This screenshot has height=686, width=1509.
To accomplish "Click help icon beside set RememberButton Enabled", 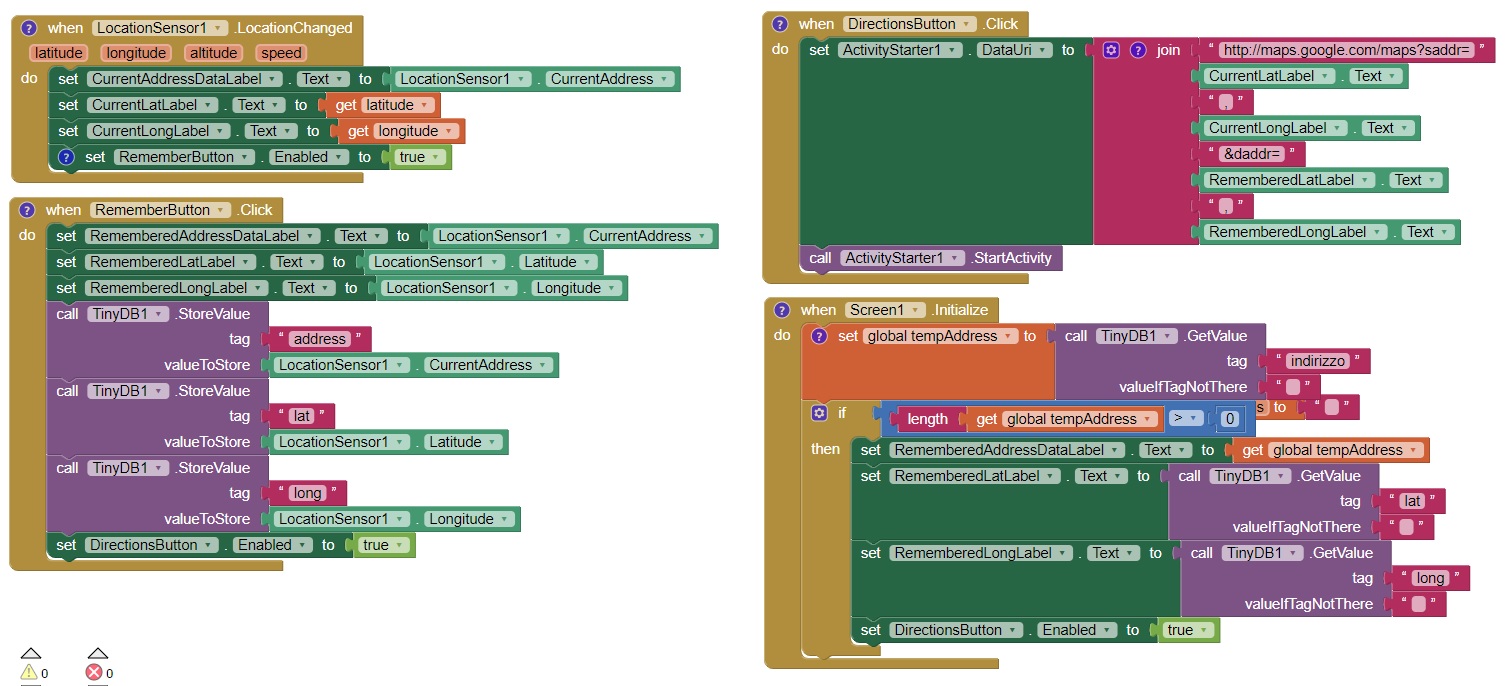I will tap(66, 157).
